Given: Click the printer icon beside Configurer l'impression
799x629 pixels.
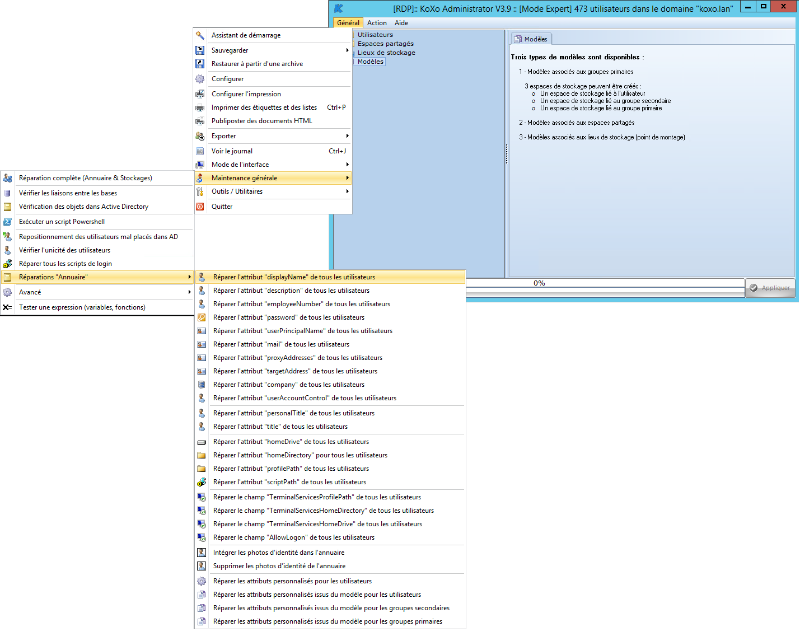Looking at the screenshot, I should (x=200, y=94).
